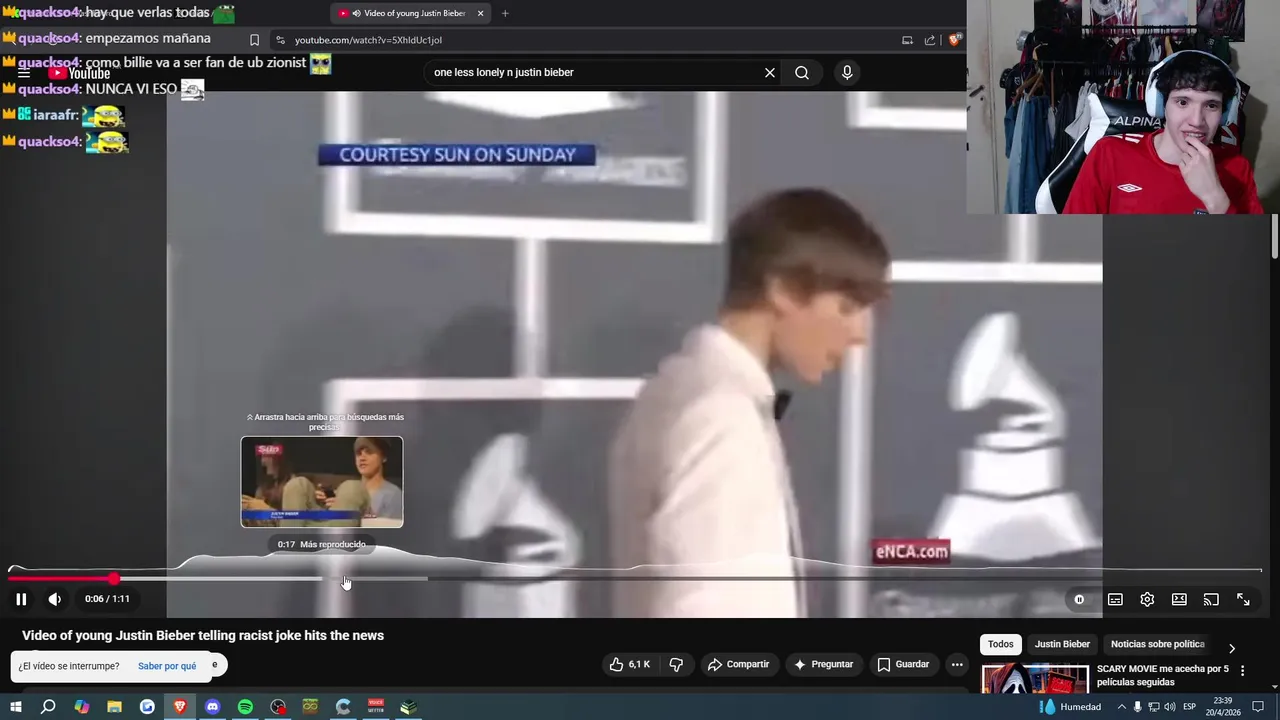Open options for the SCARY MOVIE suggestion
The height and width of the screenshot is (720, 1280).
tap(1243, 671)
